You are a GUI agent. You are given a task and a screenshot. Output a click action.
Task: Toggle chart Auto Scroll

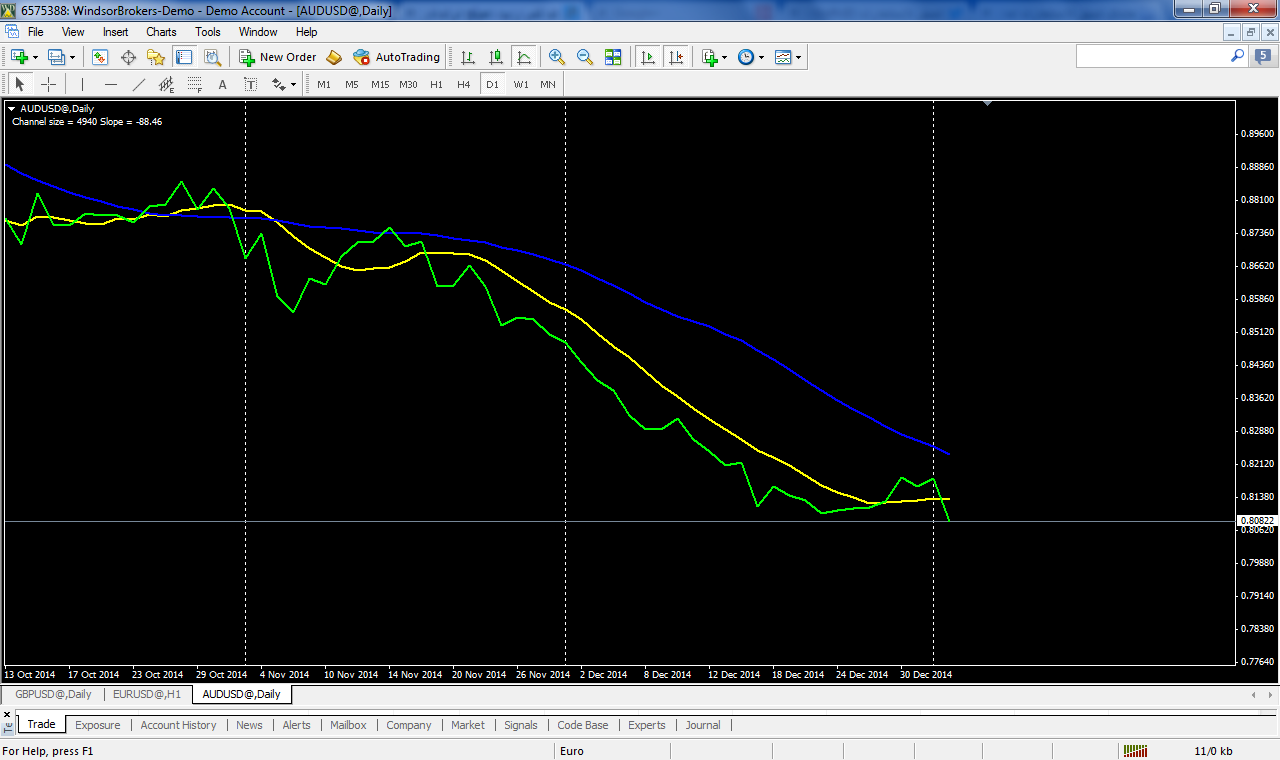tap(648, 57)
